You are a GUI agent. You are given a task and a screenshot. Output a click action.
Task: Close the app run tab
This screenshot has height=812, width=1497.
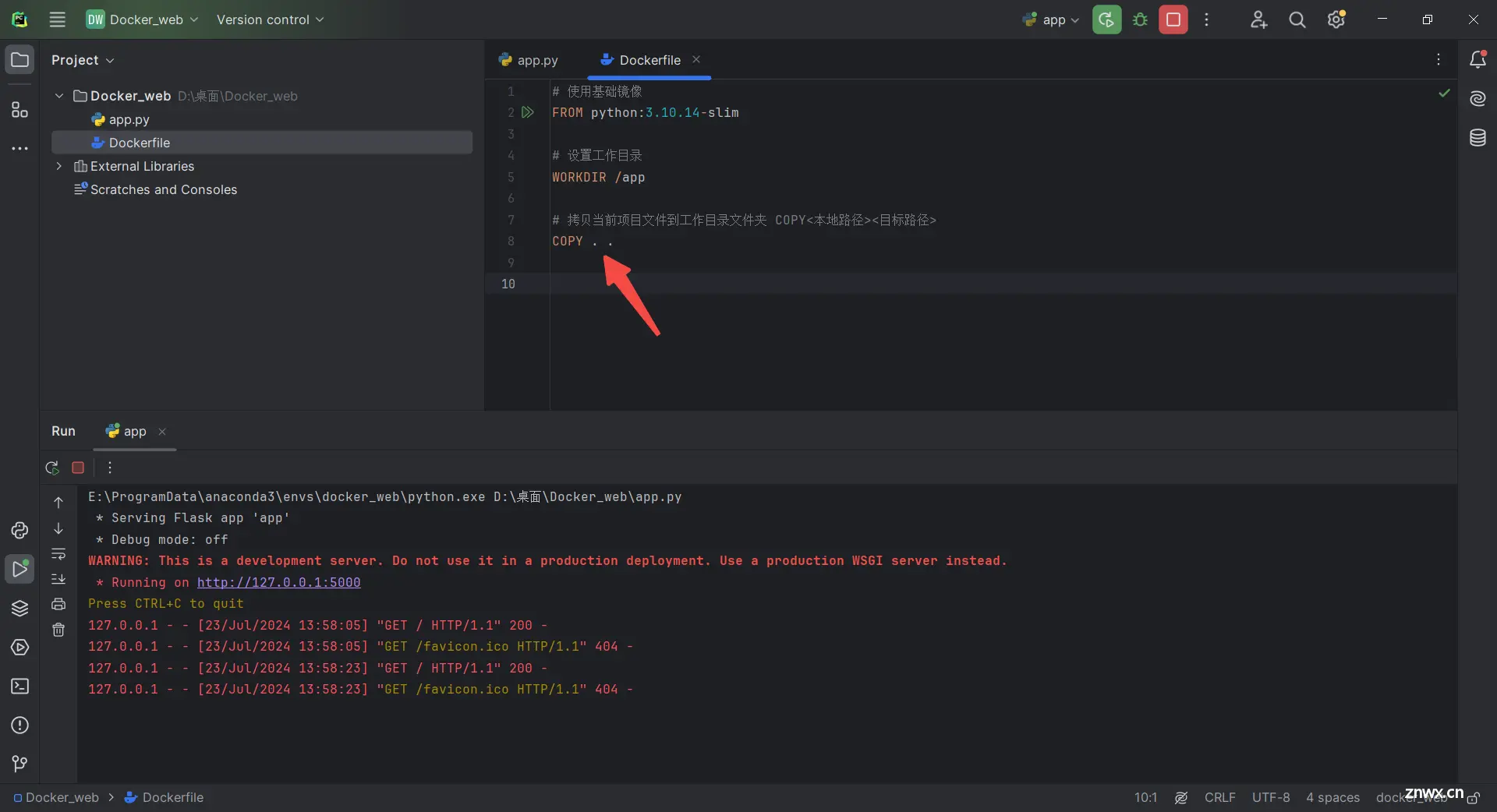point(162,432)
